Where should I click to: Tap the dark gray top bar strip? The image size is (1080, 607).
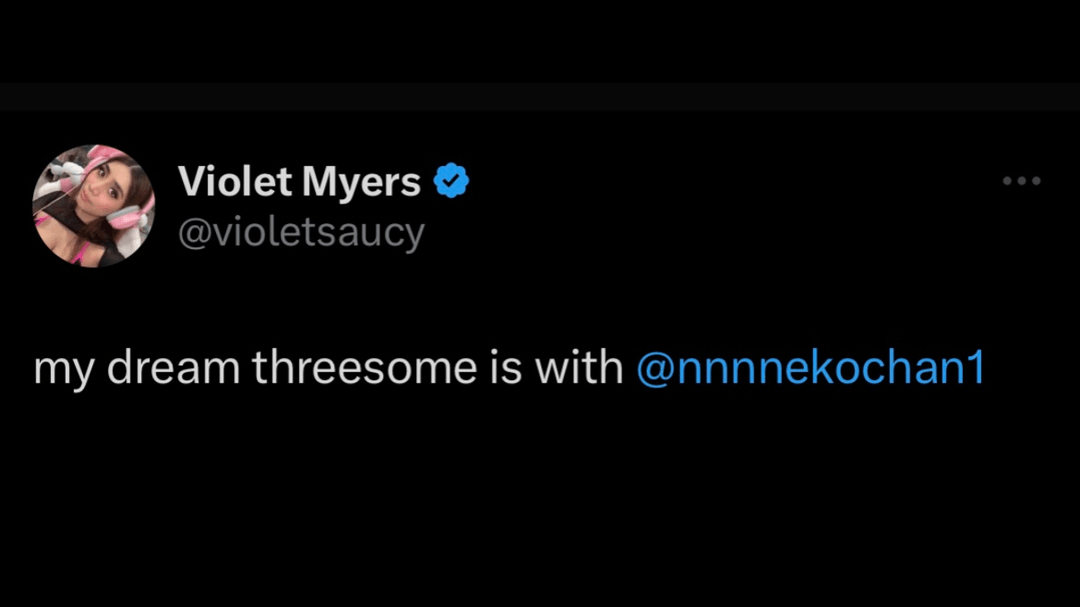click(x=540, y=97)
